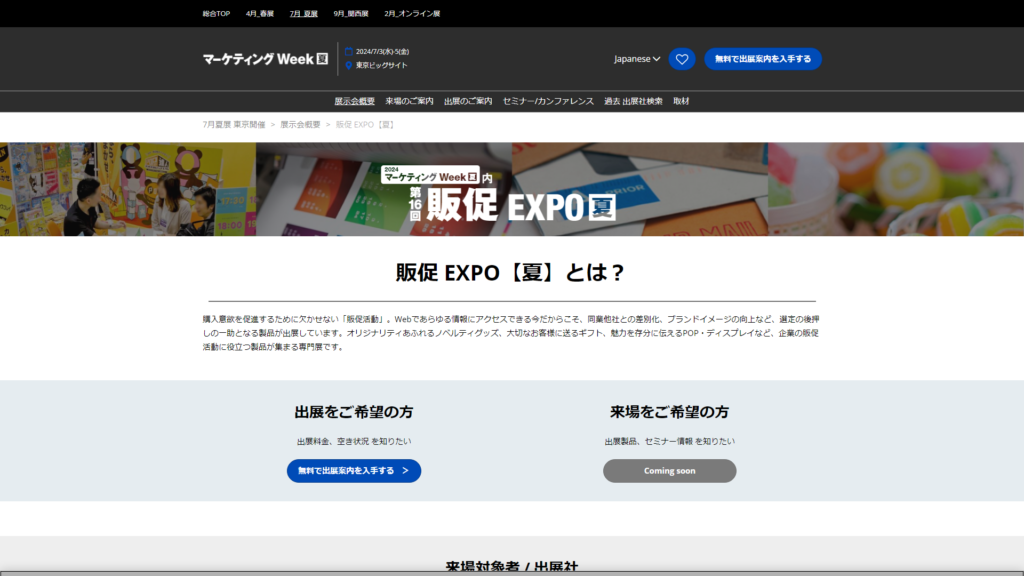Image resolution: width=1024 pixels, height=576 pixels.
Task: Open the 過去 出展社検索 navigation item
Action: pyautogui.click(x=633, y=101)
